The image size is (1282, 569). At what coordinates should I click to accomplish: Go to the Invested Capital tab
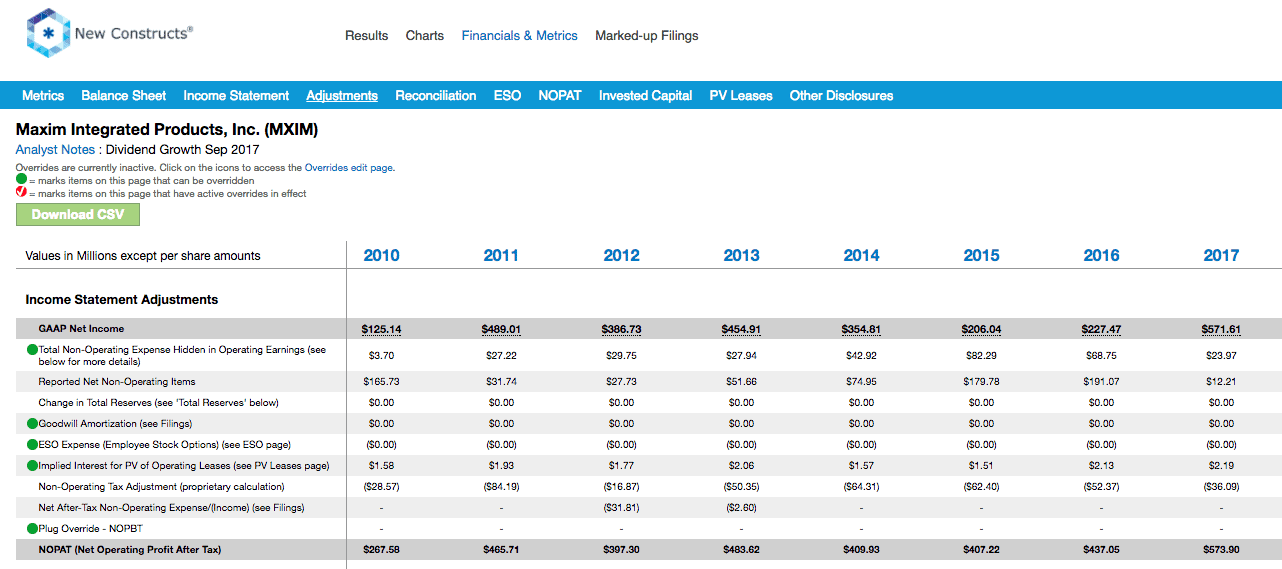click(x=646, y=96)
